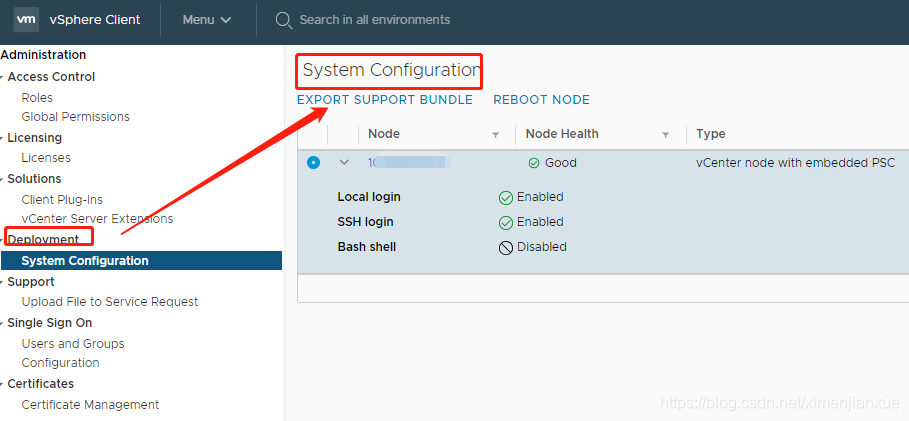Click the System Configuration page title

tap(391, 70)
